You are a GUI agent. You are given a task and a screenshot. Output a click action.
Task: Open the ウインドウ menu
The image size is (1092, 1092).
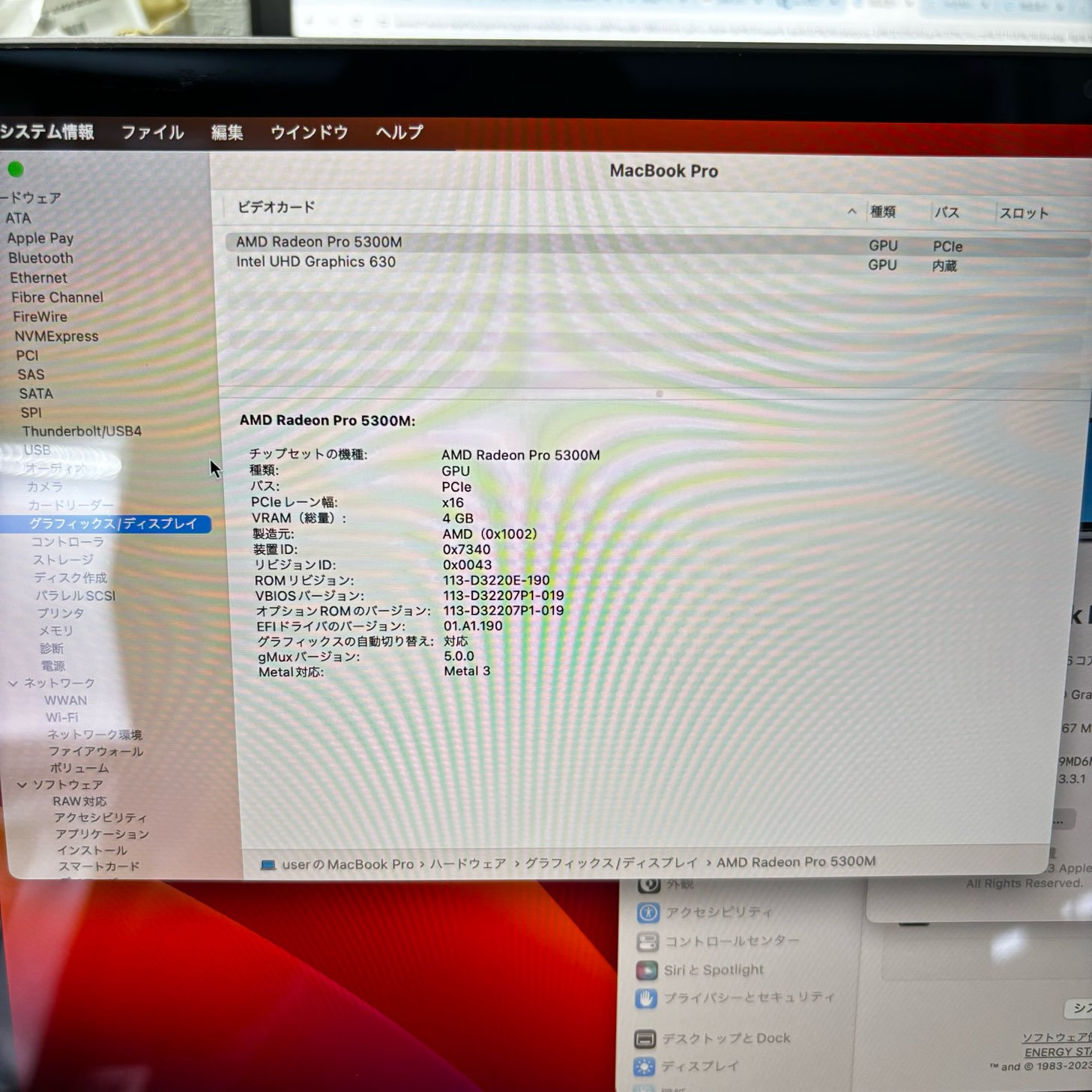[309, 133]
